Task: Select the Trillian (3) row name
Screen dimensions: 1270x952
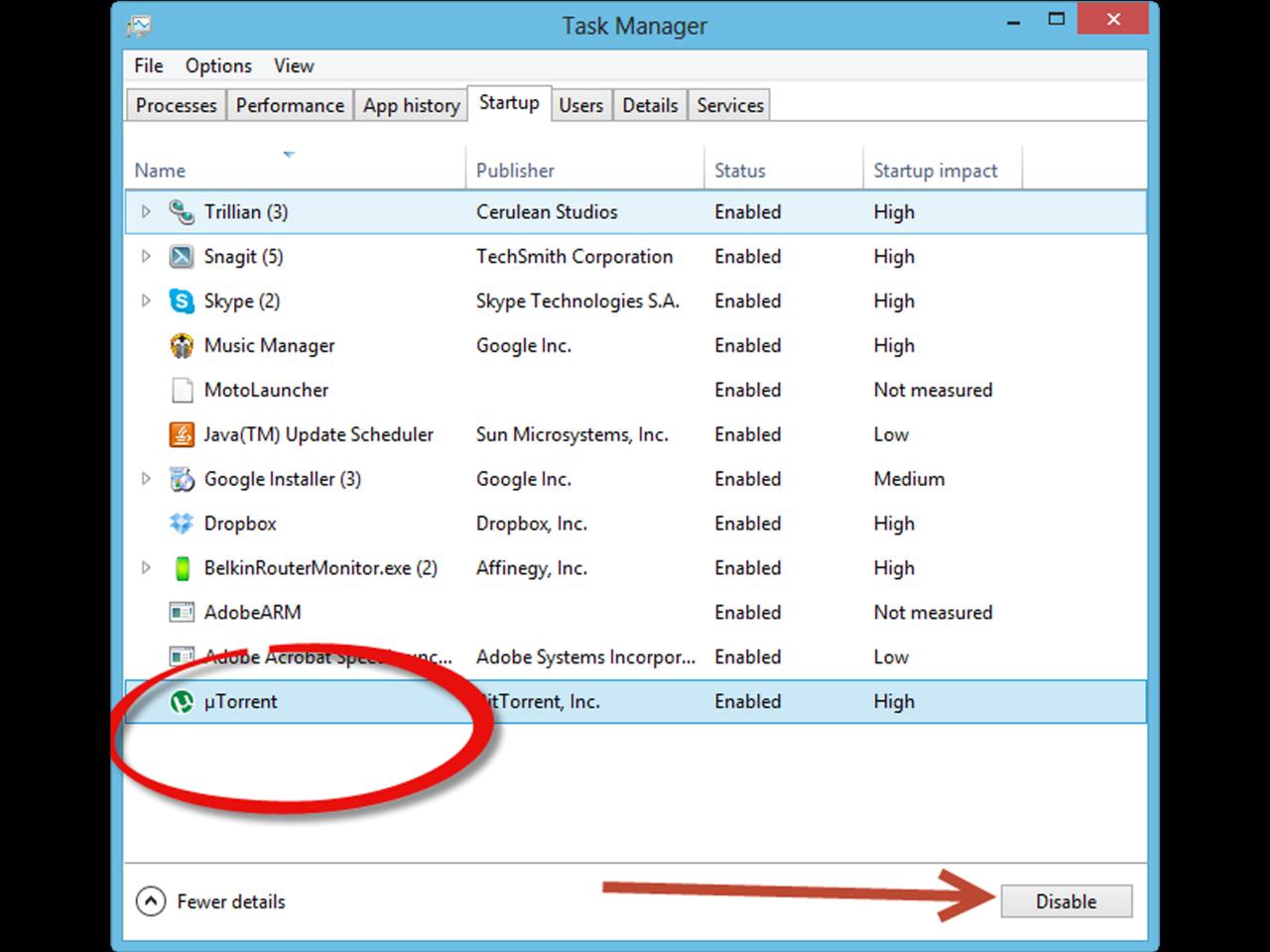Action: [245, 211]
